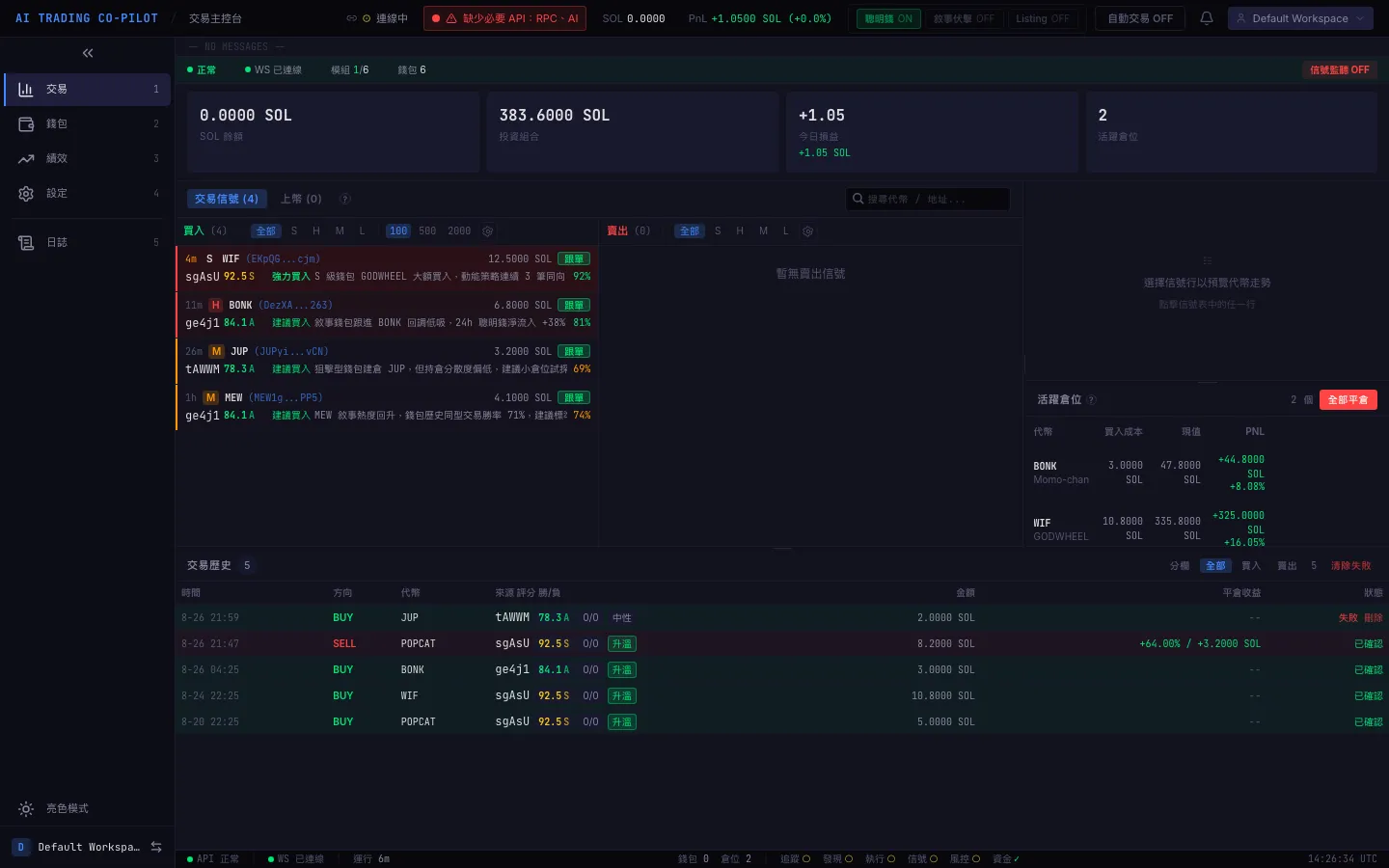Open the 設定 settings sidebar item

click(87, 193)
